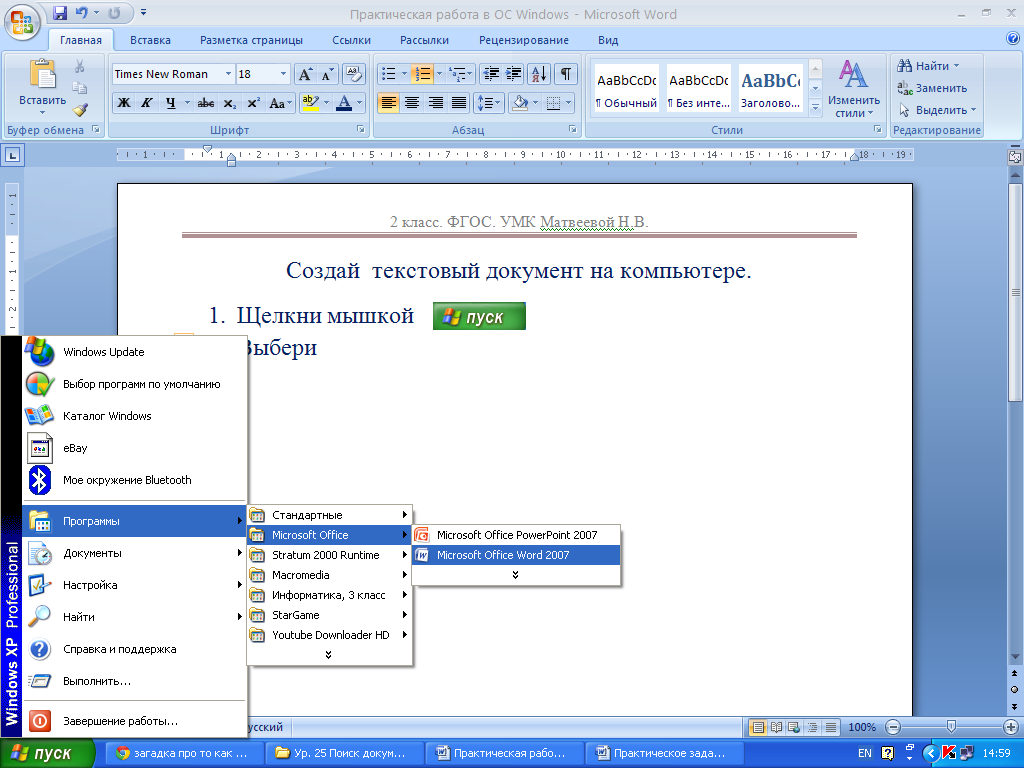Image resolution: width=1024 pixels, height=768 pixels.
Task: Switch to the Вставка tab
Action: [150, 40]
